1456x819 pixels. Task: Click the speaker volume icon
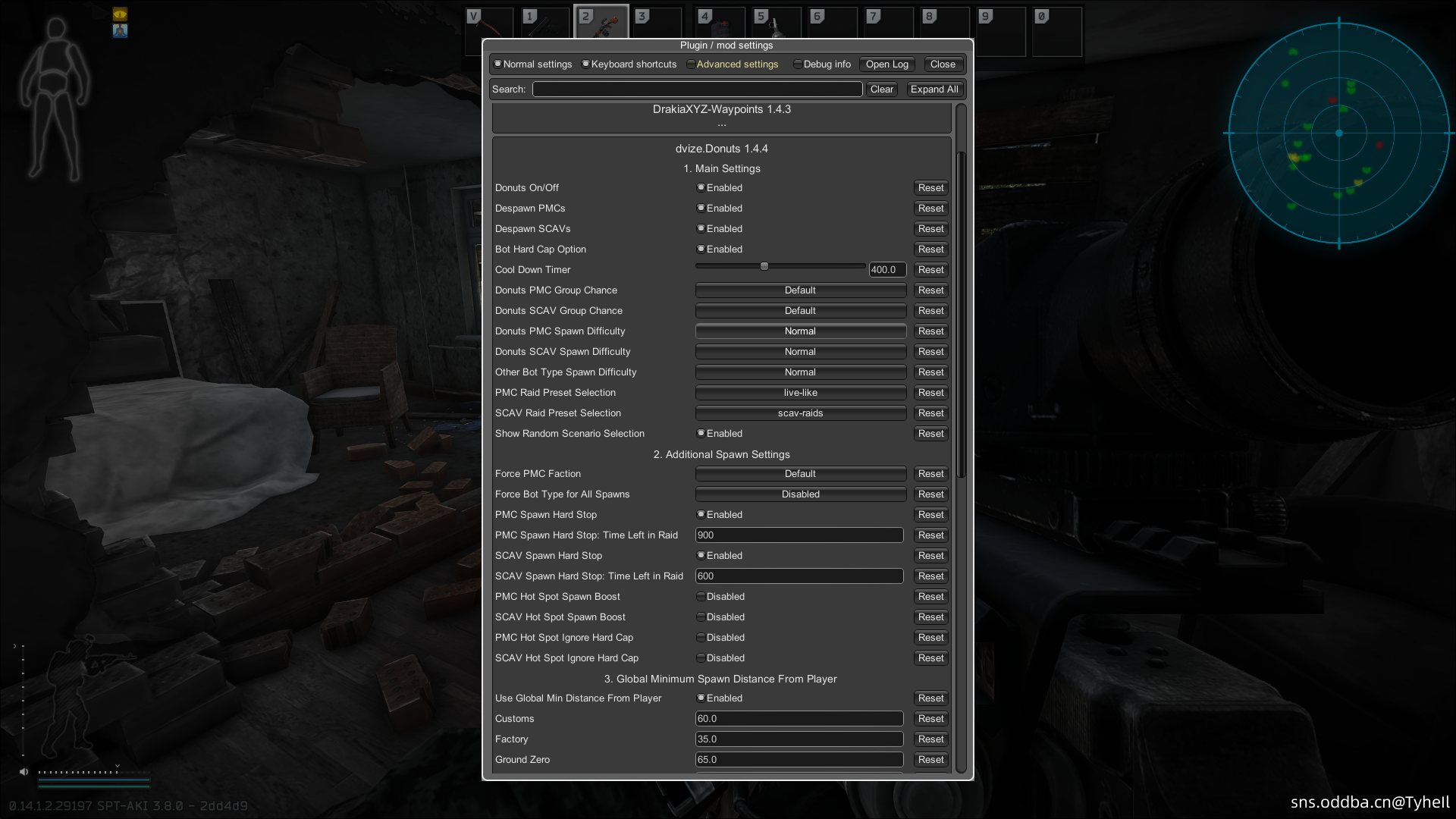click(24, 771)
